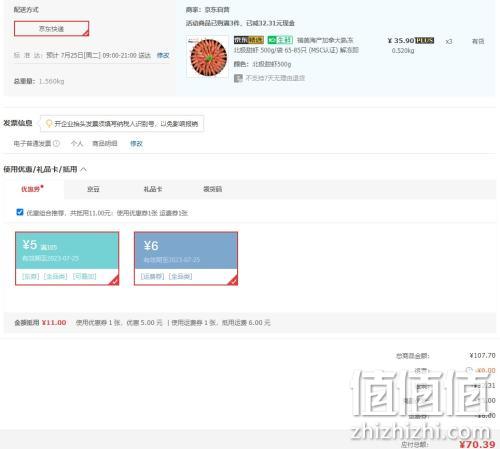Toggle the 优惠组合推荐 checkbox
The height and width of the screenshot is (449, 500).
[x=20, y=212]
